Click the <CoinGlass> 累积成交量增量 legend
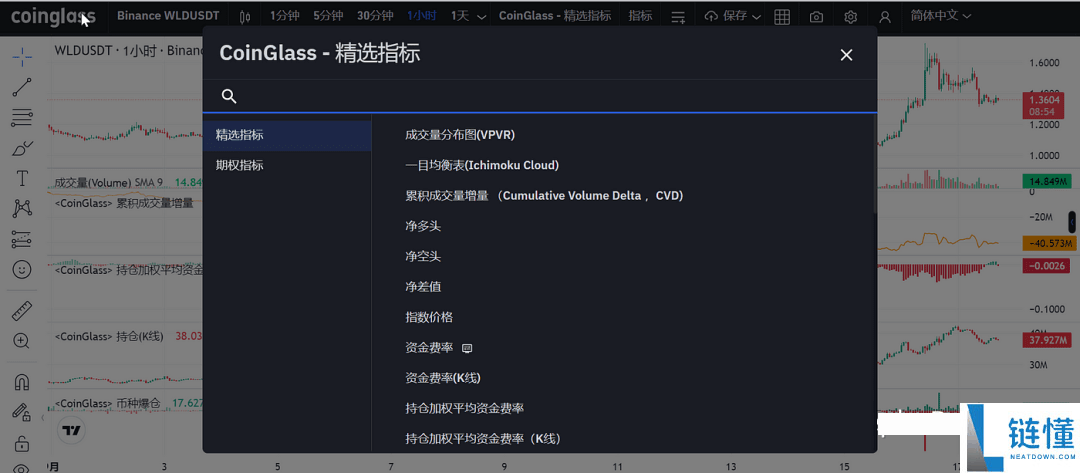1080x473 pixels. 123,203
